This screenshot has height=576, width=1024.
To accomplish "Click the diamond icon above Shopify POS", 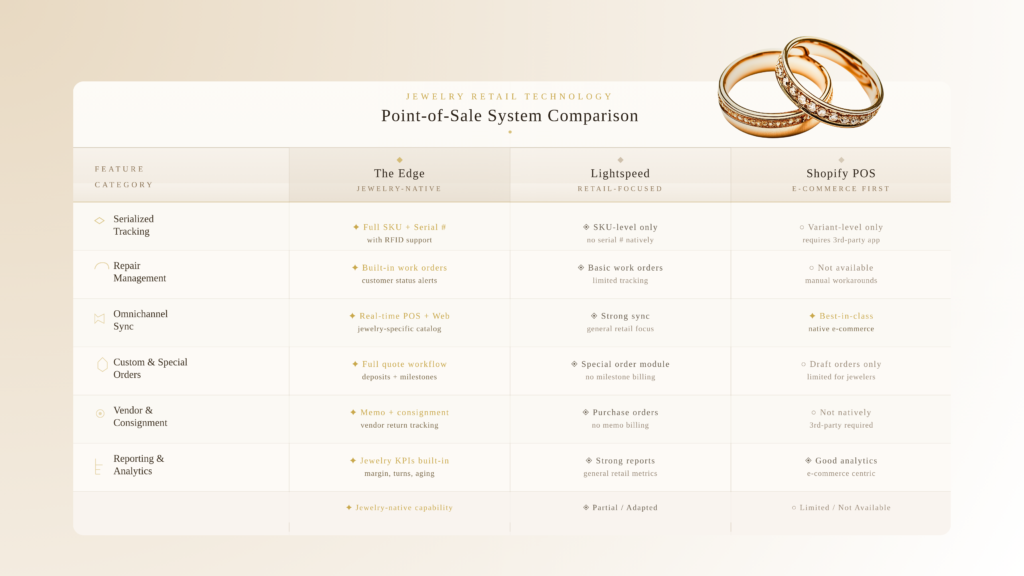I will pyautogui.click(x=841, y=160).
